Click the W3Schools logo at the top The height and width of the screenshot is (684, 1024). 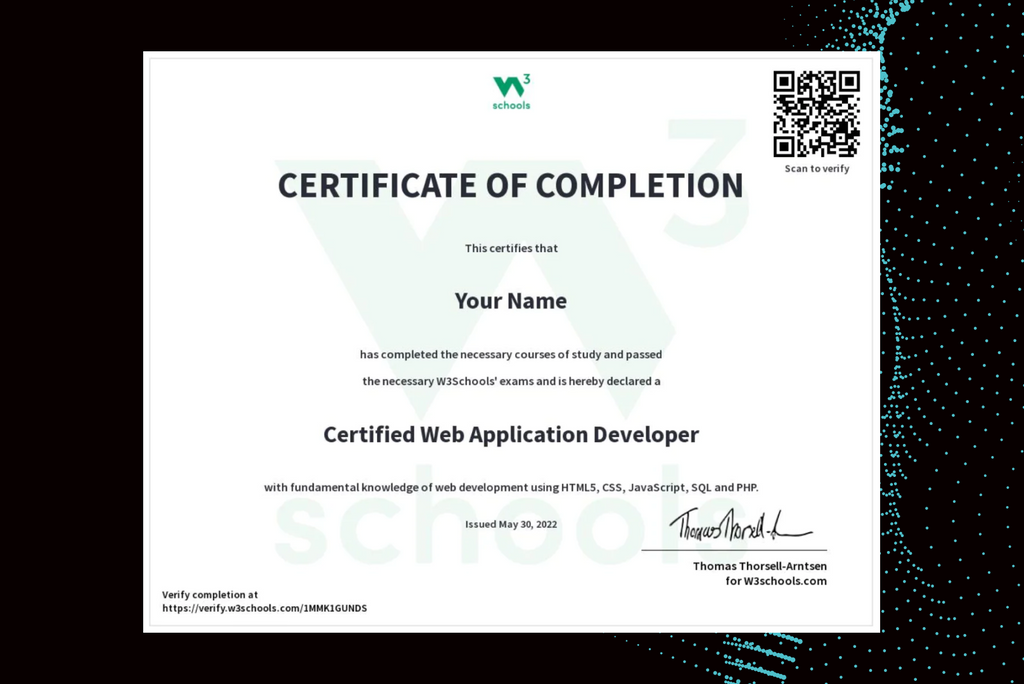[x=511, y=87]
